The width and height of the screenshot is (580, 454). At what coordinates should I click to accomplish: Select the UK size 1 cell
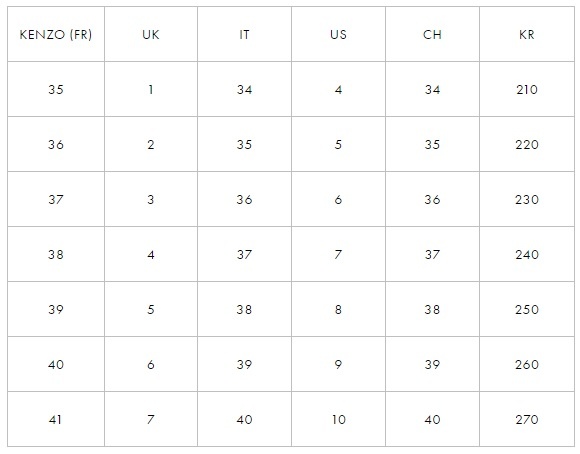click(x=151, y=89)
